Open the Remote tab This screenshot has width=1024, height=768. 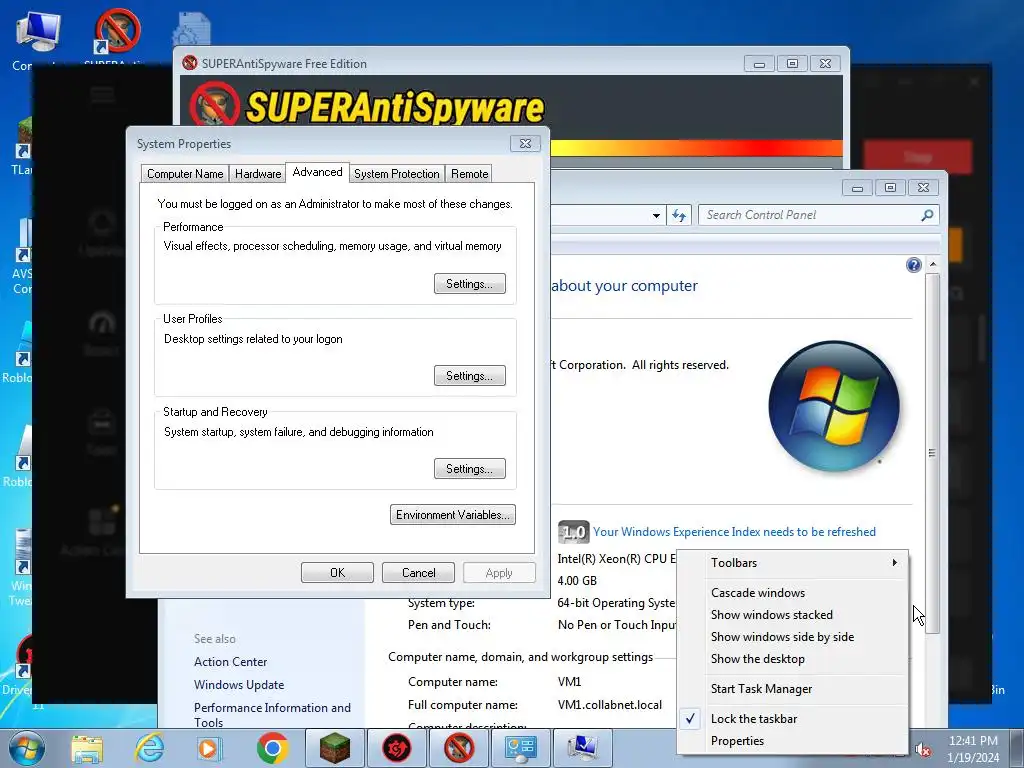tap(470, 174)
